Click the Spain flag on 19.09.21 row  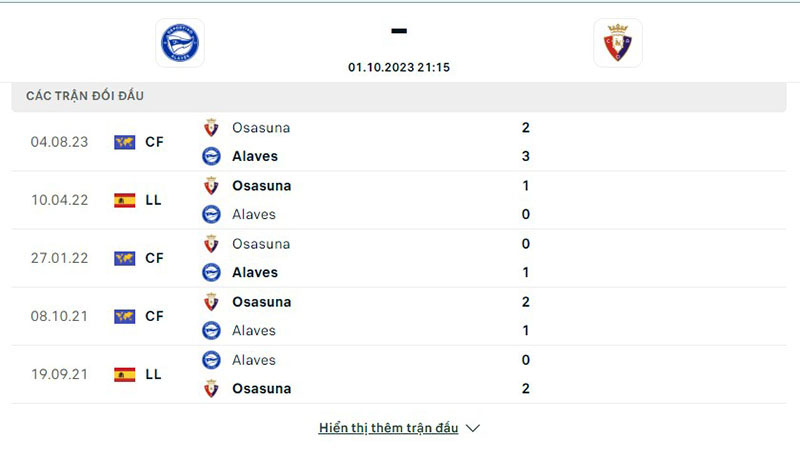tap(125, 374)
